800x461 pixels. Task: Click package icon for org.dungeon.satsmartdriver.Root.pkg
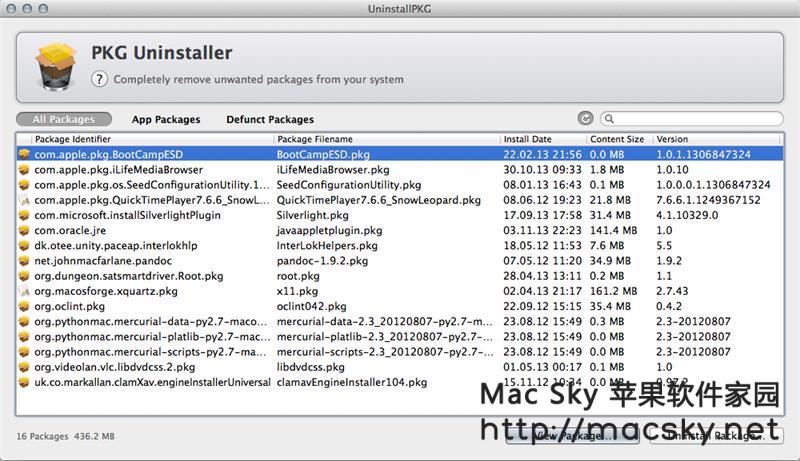coord(24,276)
